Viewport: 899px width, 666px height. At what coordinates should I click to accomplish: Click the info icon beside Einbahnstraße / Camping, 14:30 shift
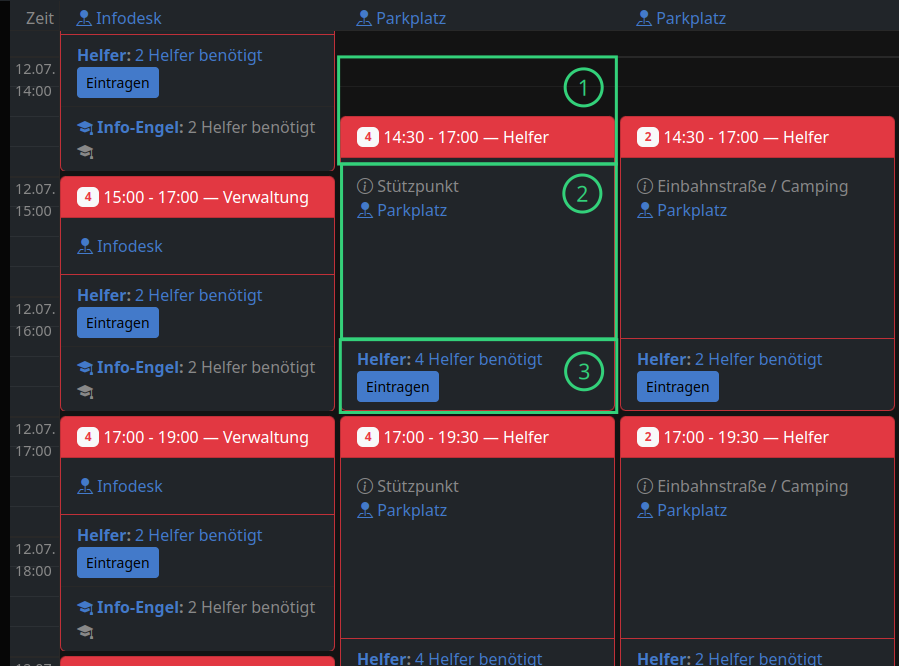click(x=644, y=187)
